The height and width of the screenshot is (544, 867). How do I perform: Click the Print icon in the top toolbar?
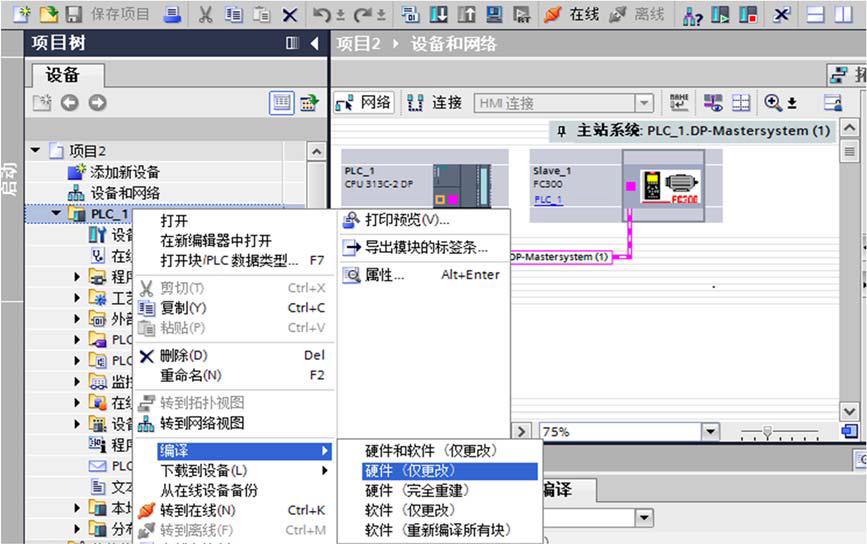[x=173, y=14]
